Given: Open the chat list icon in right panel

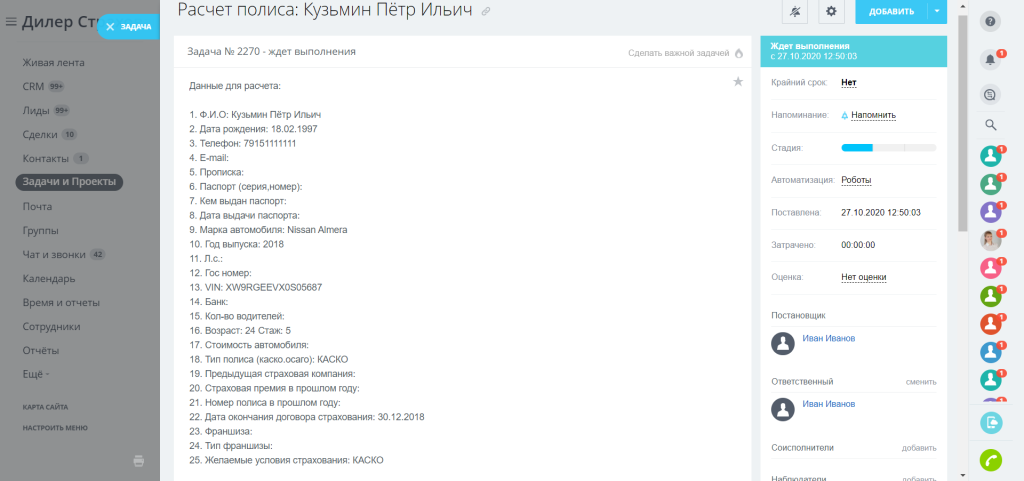Looking at the screenshot, I should 991,95.
